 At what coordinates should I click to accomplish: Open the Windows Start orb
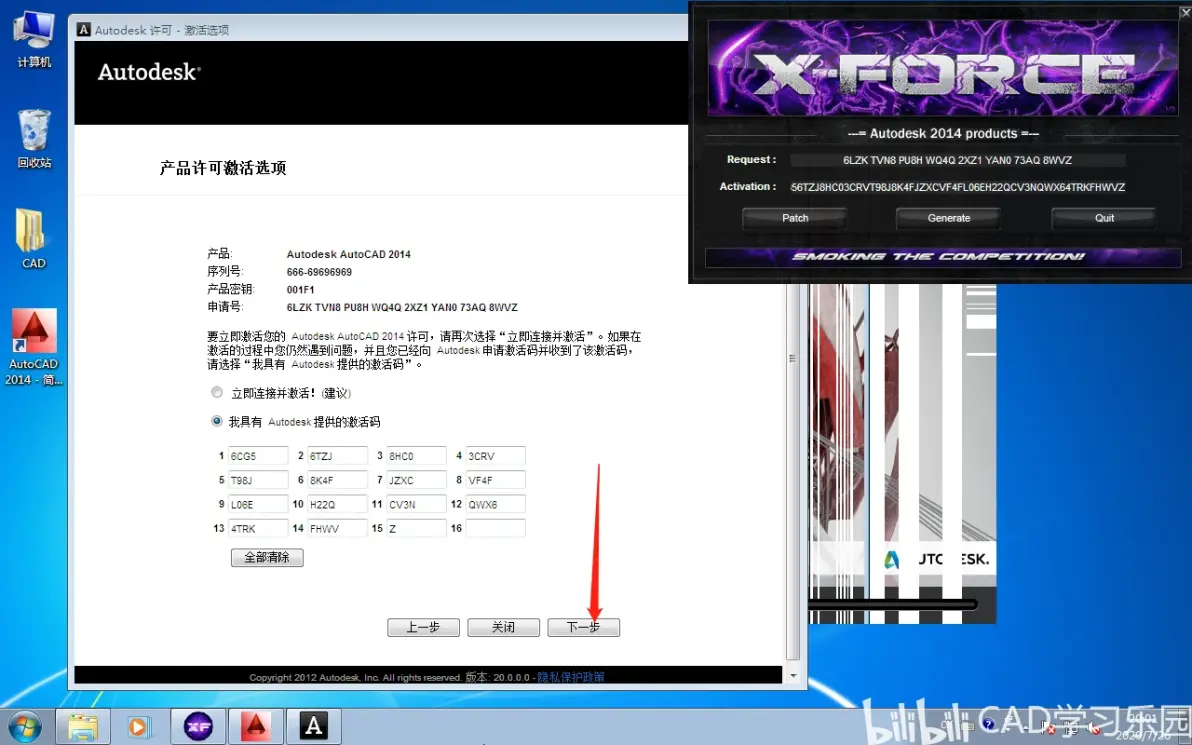click(24, 727)
